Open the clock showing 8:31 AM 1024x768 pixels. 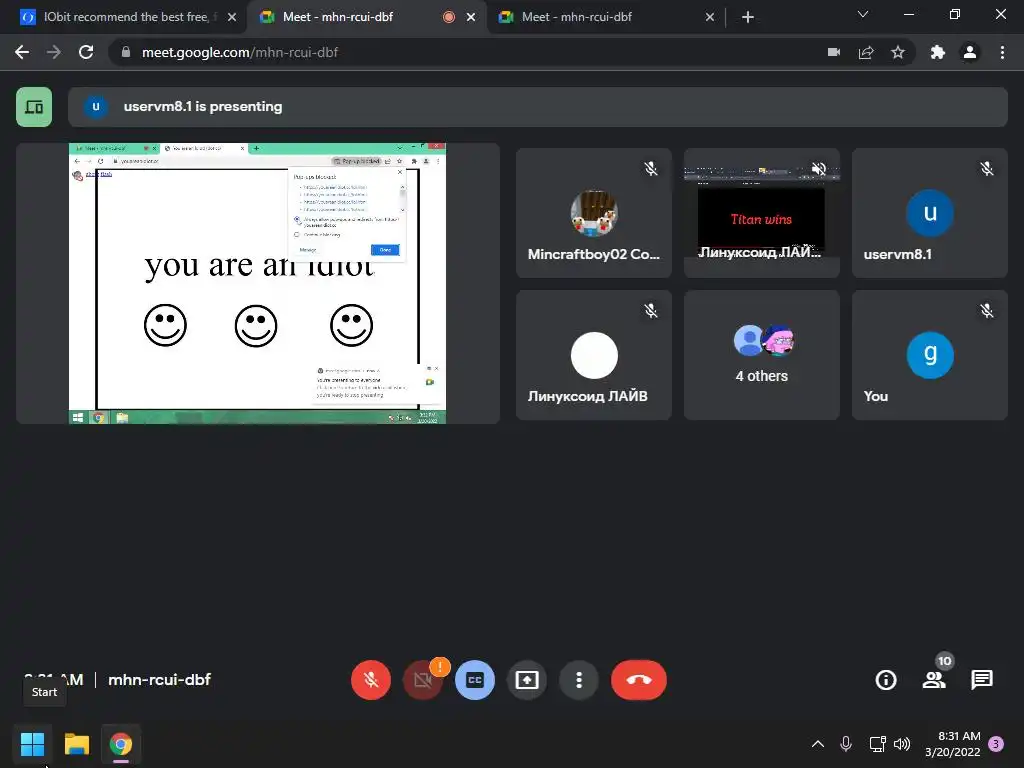[953, 744]
